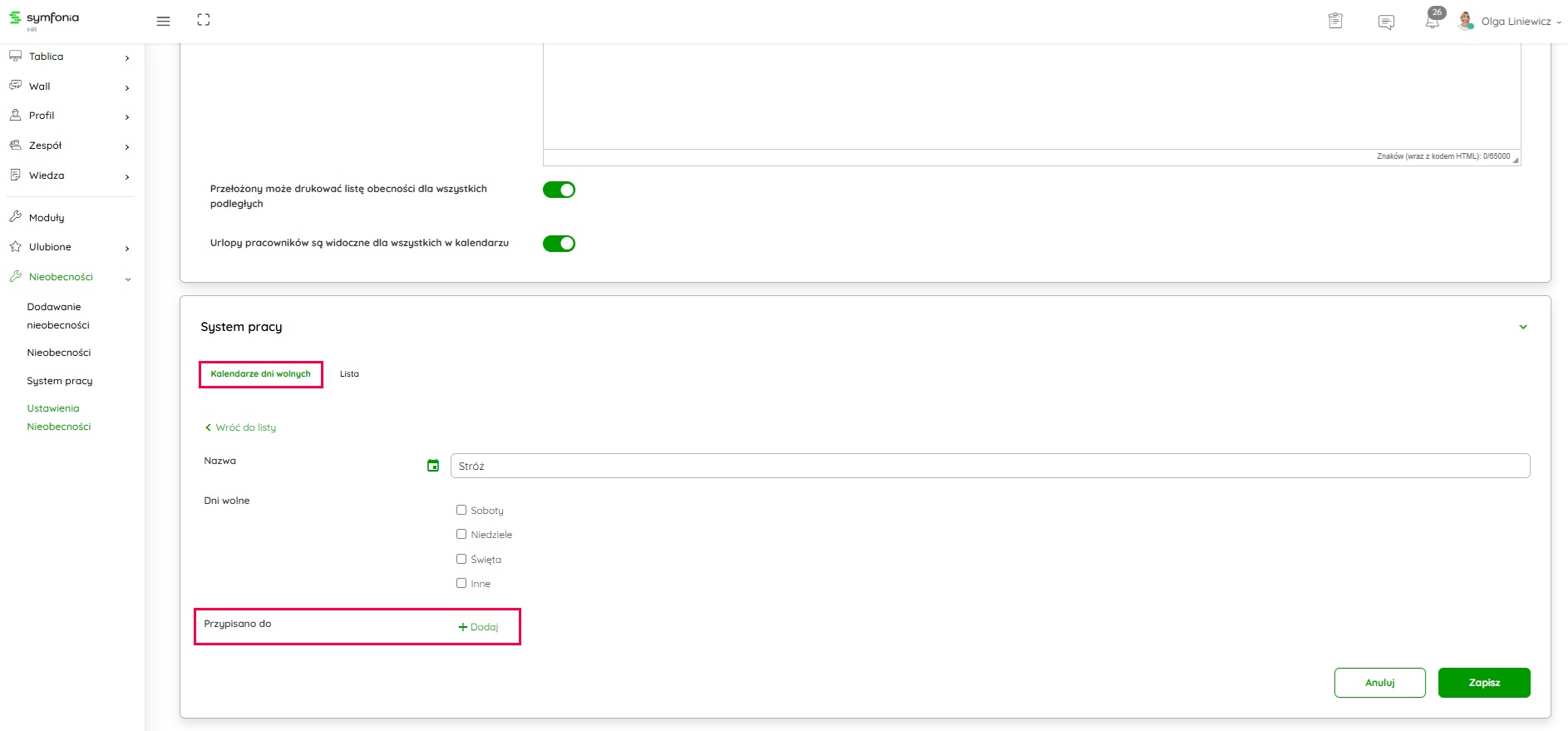Collapse the System pracy section
The height and width of the screenshot is (731, 1568).
tap(1523, 327)
